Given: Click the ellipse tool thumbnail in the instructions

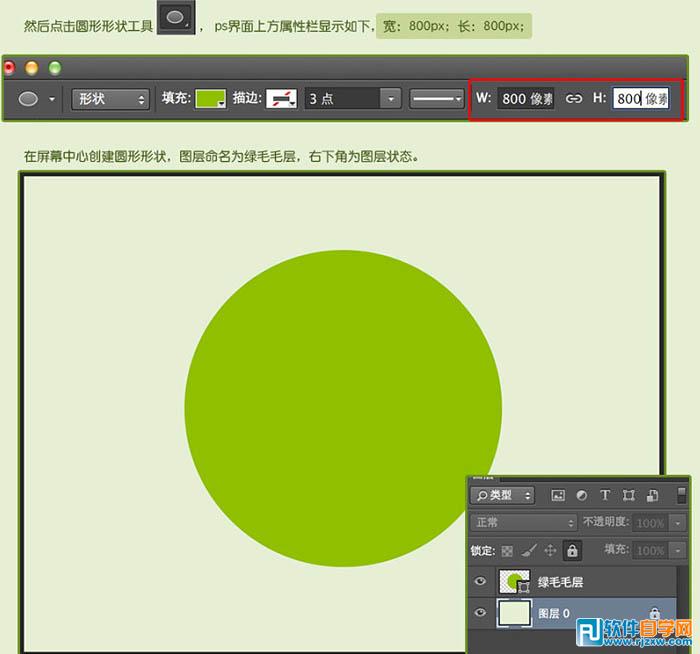Looking at the screenshot, I should [x=176, y=17].
